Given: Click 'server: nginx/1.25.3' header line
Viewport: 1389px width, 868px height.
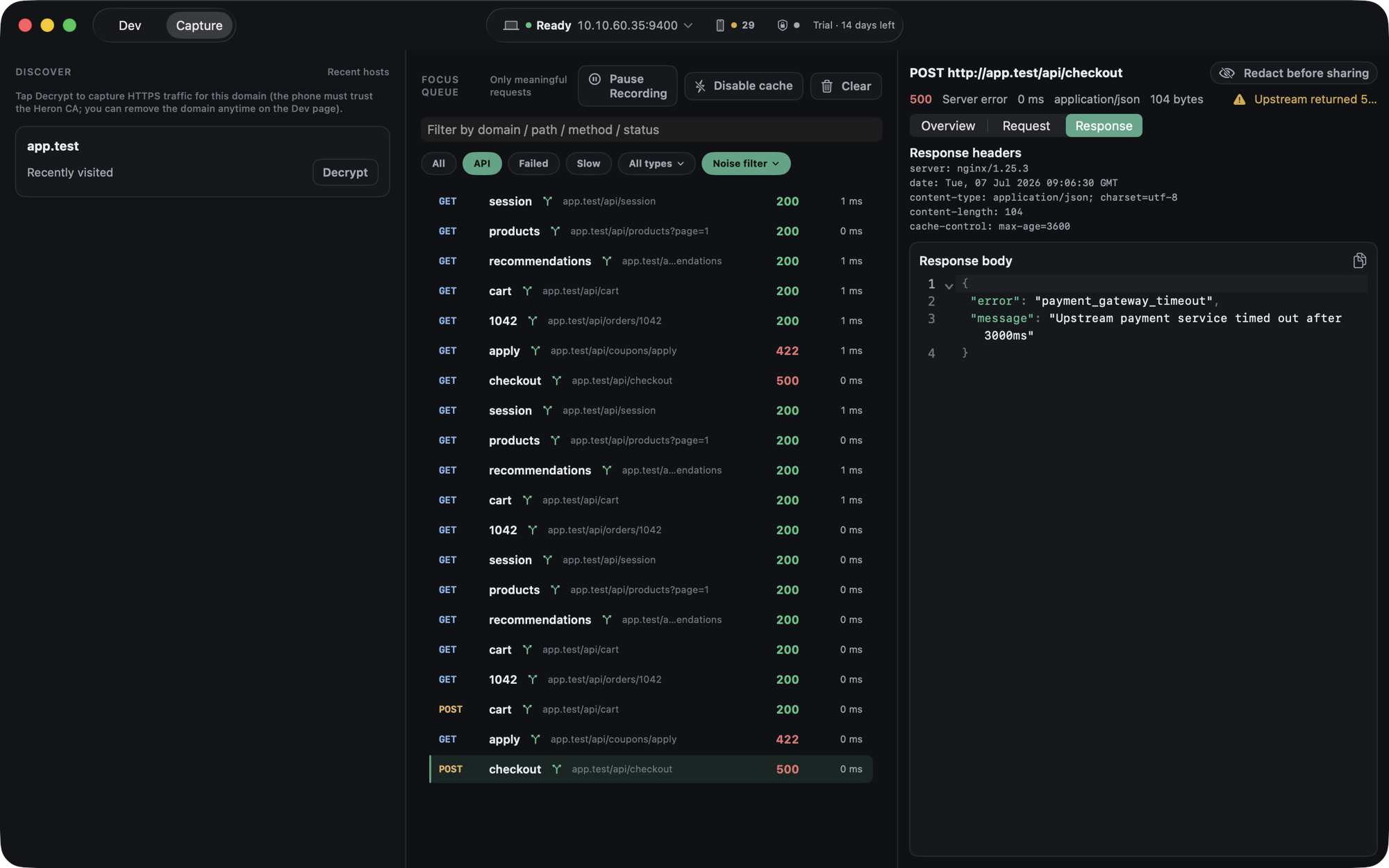Looking at the screenshot, I should 969,169.
